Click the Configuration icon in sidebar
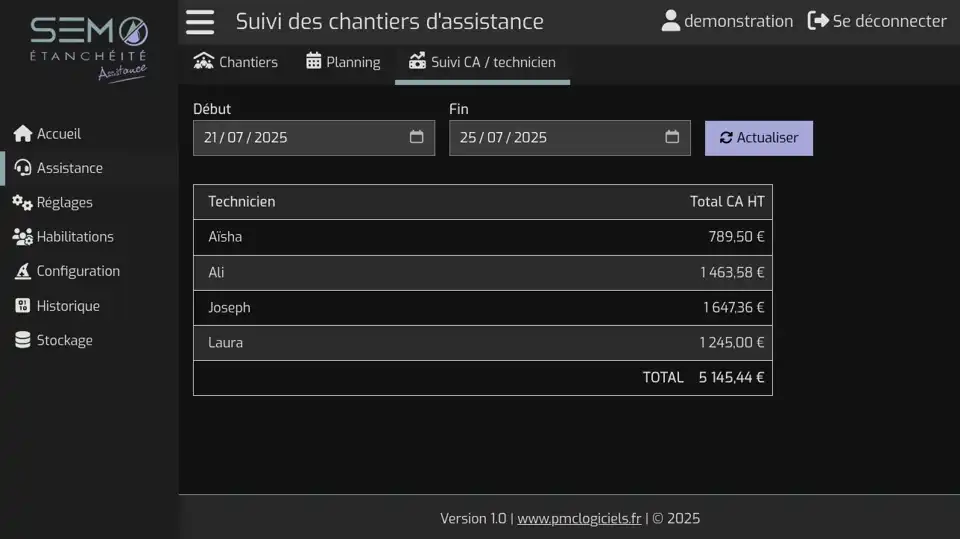The width and height of the screenshot is (960, 539). 22,271
